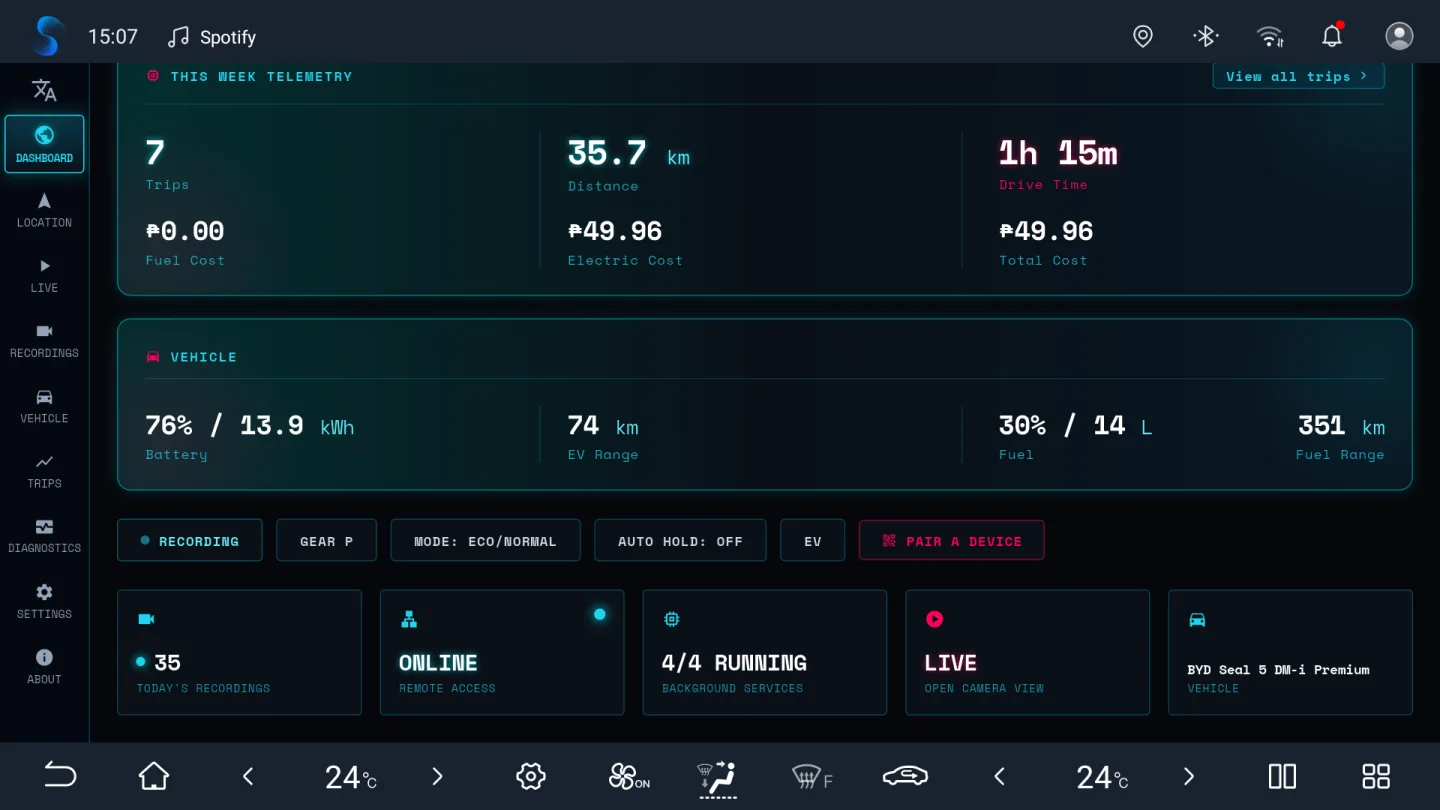Open the Bluetooth status icon
The image size is (1440, 810).
1206,37
